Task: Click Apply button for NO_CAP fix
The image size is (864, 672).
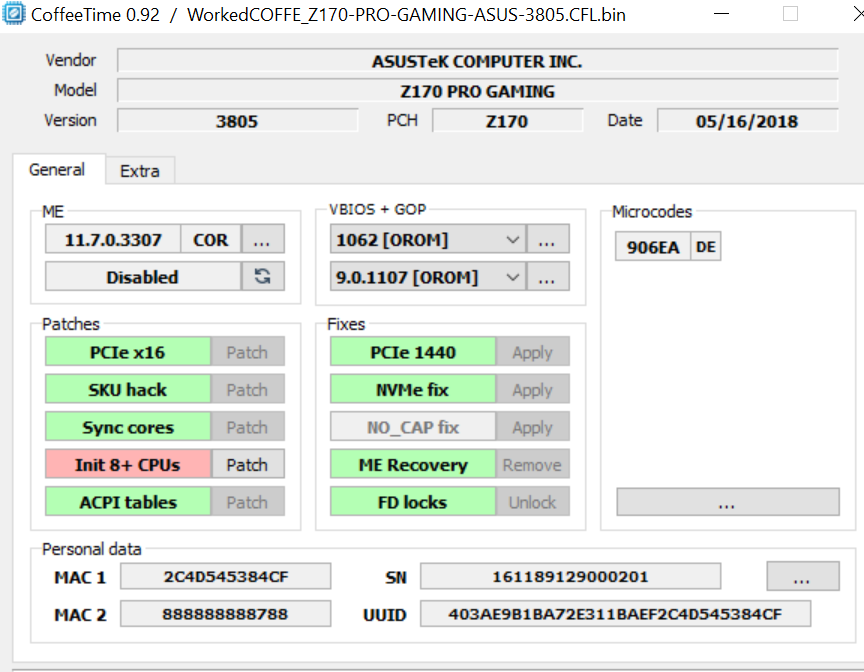Action: point(532,426)
